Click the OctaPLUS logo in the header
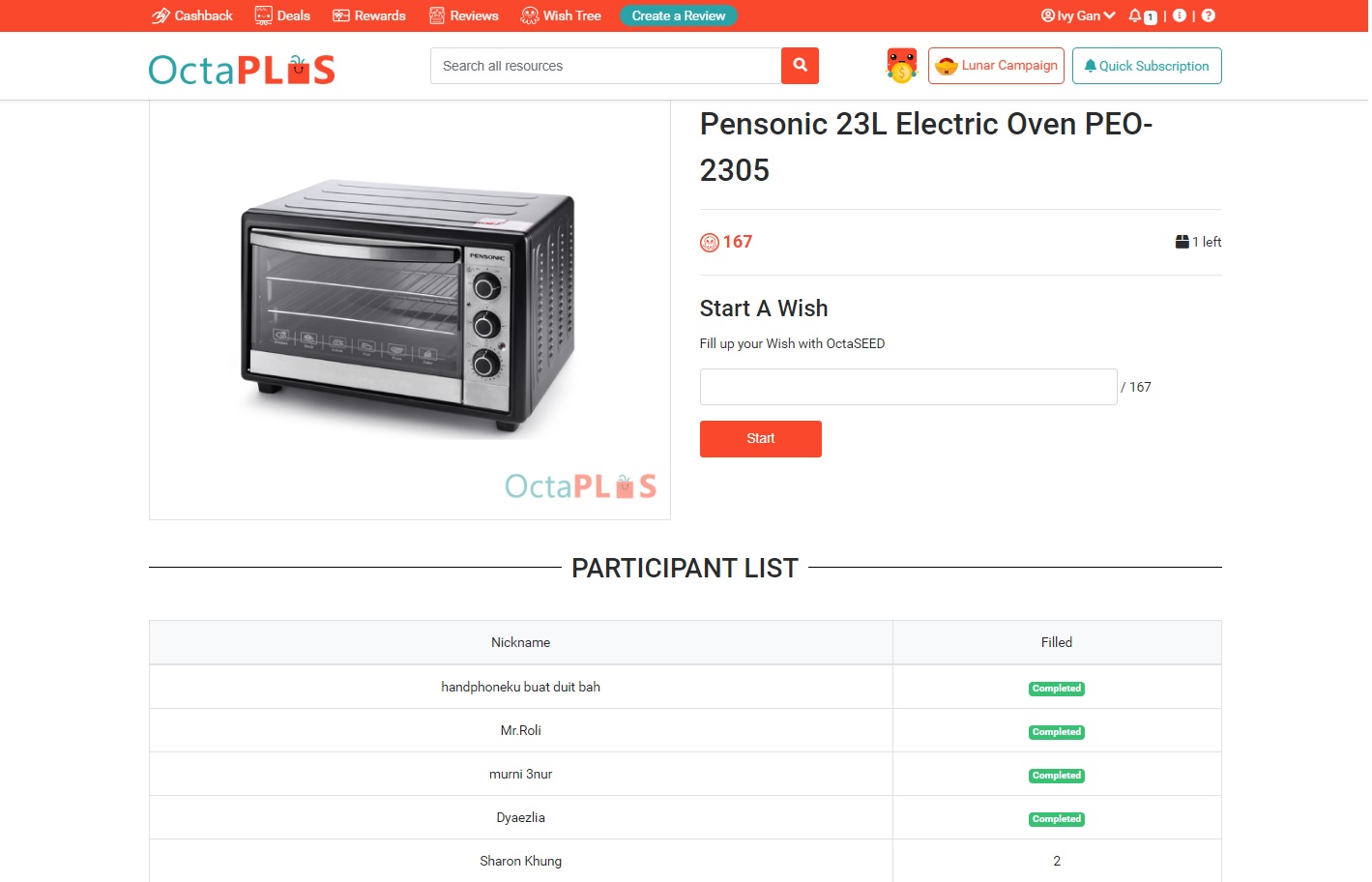Image resolution: width=1372 pixels, height=882 pixels. 242,70
